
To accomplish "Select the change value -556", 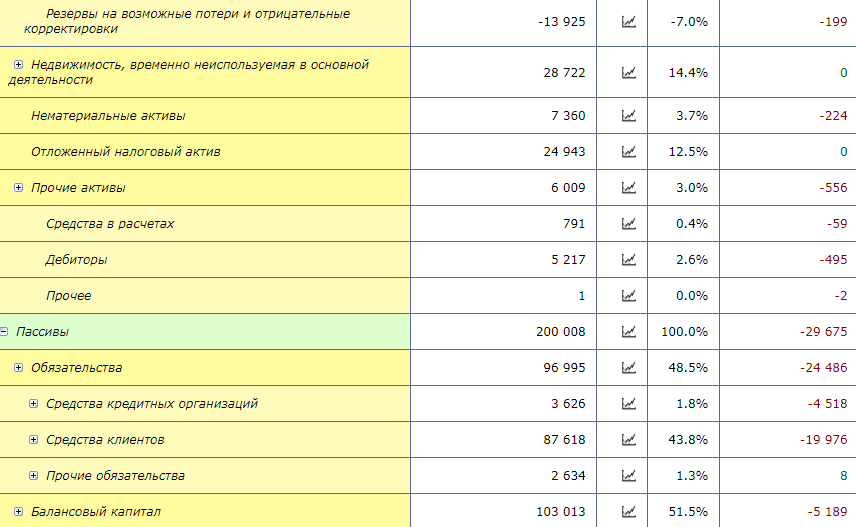I will coord(834,188).
